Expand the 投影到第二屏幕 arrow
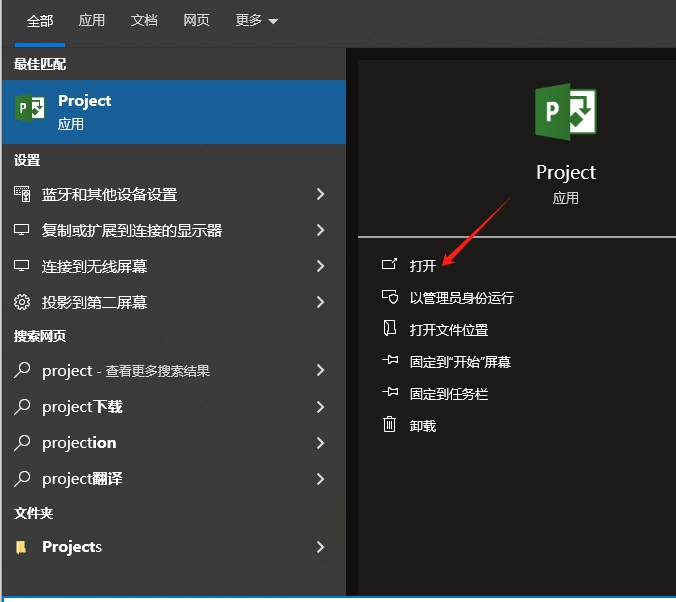This screenshot has width=676, height=602. point(320,302)
